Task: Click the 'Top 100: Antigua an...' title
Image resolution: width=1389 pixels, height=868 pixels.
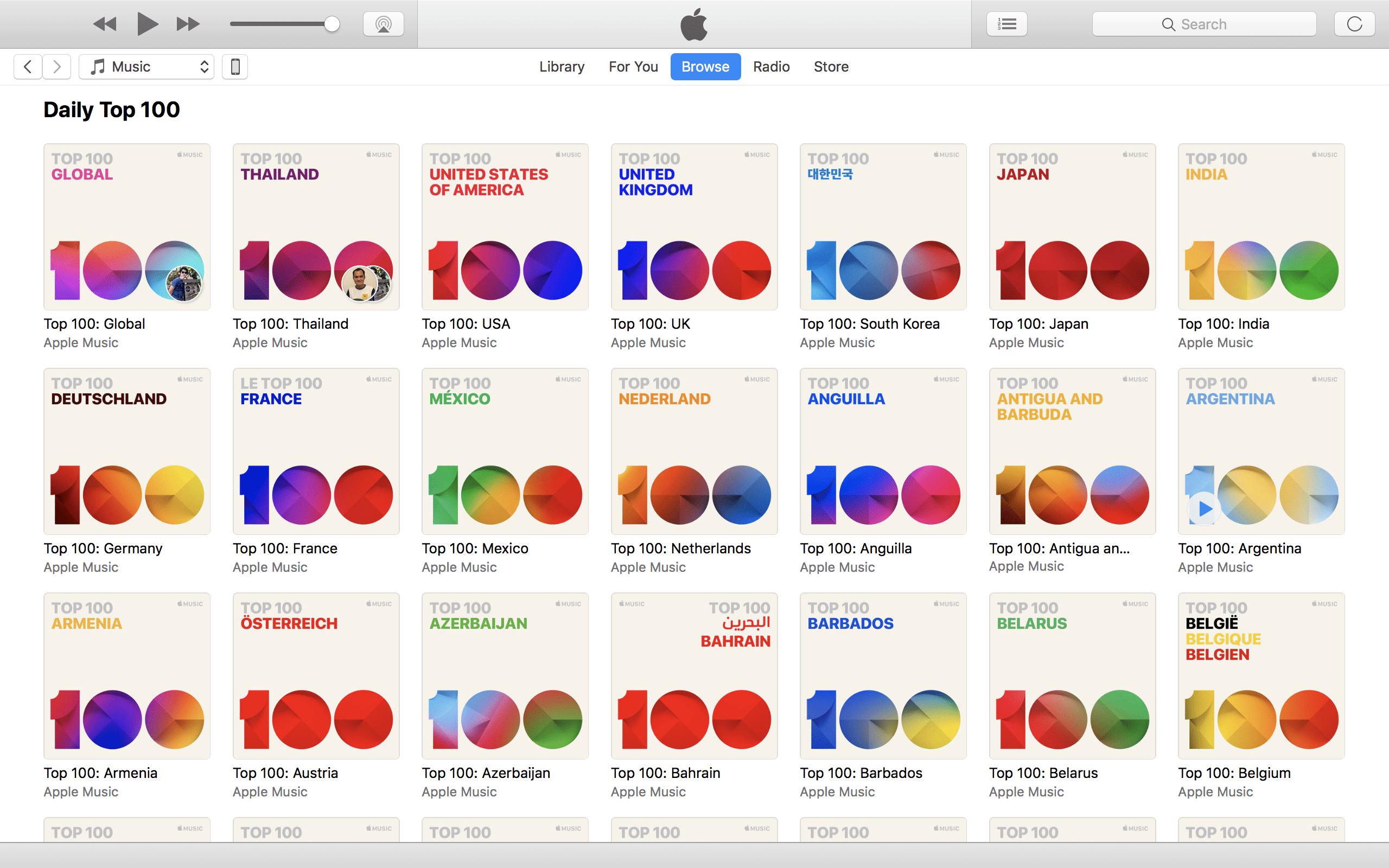Action: pyautogui.click(x=1060, y=548)
